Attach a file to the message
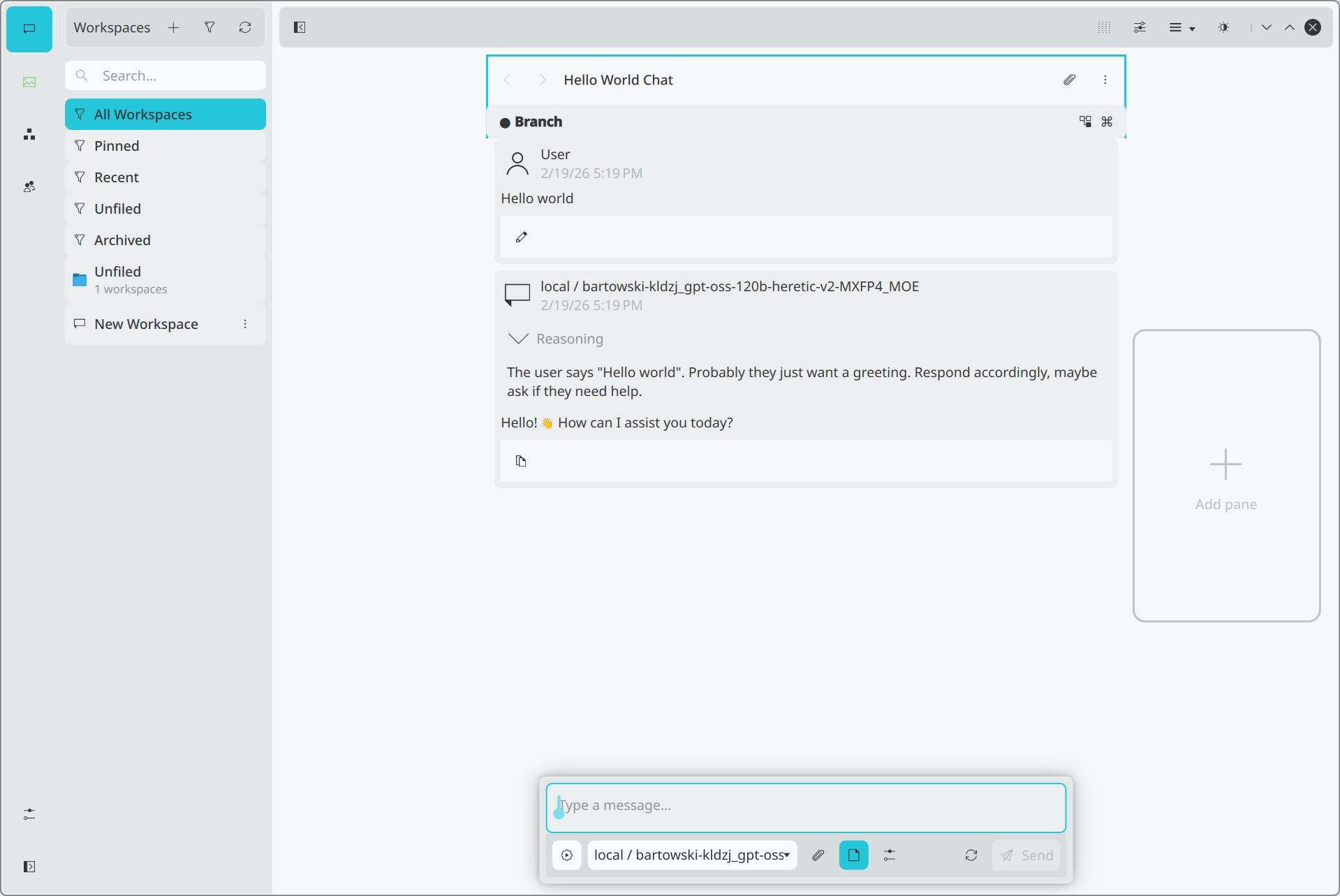This screenshot has height=896, width=1340. pos(818,855)
